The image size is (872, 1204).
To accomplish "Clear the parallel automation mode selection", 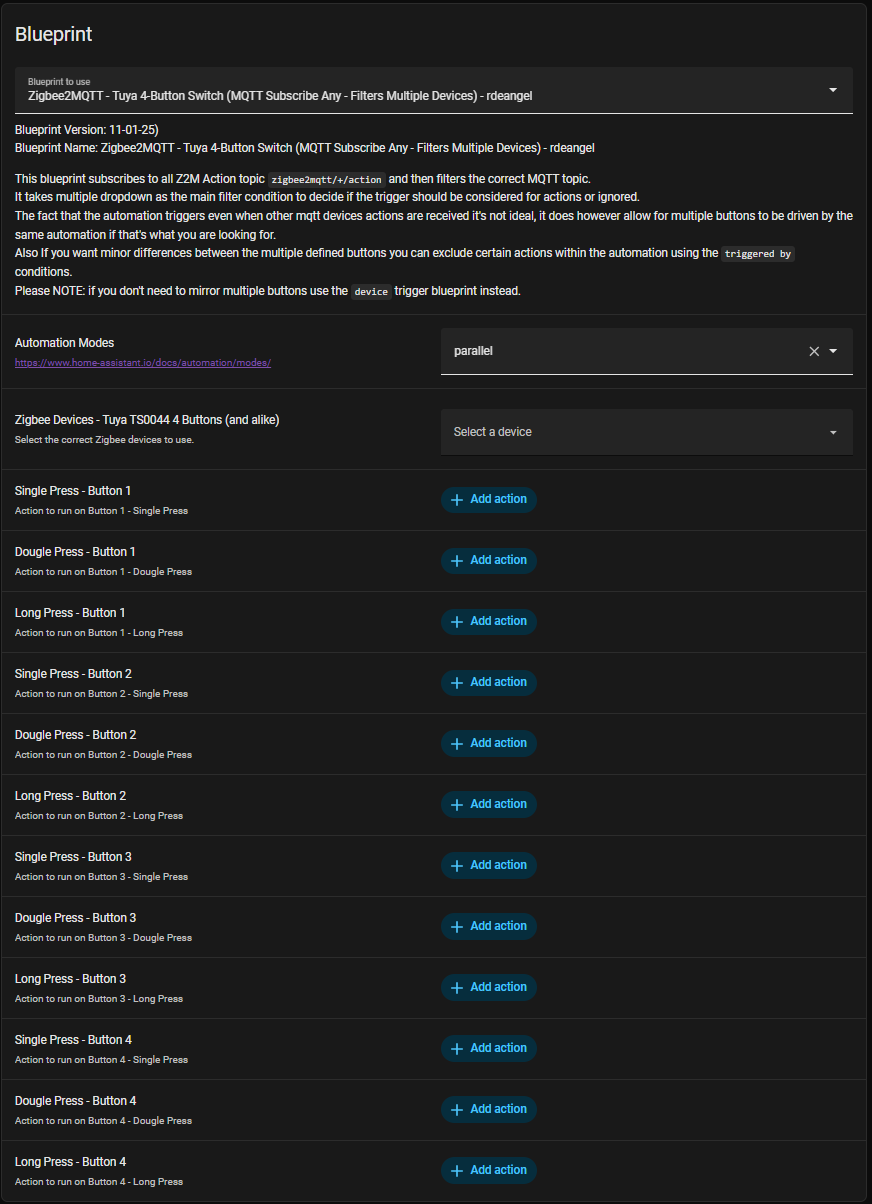I will click(x=814, y=351).
